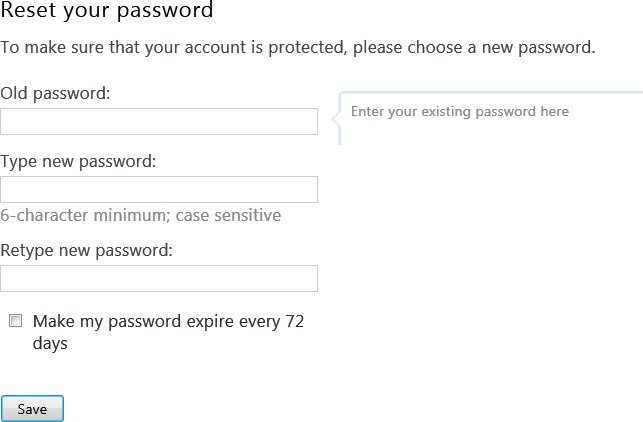Click the account protection instruction sentence

pyautogui.click(x=297, y=47)
